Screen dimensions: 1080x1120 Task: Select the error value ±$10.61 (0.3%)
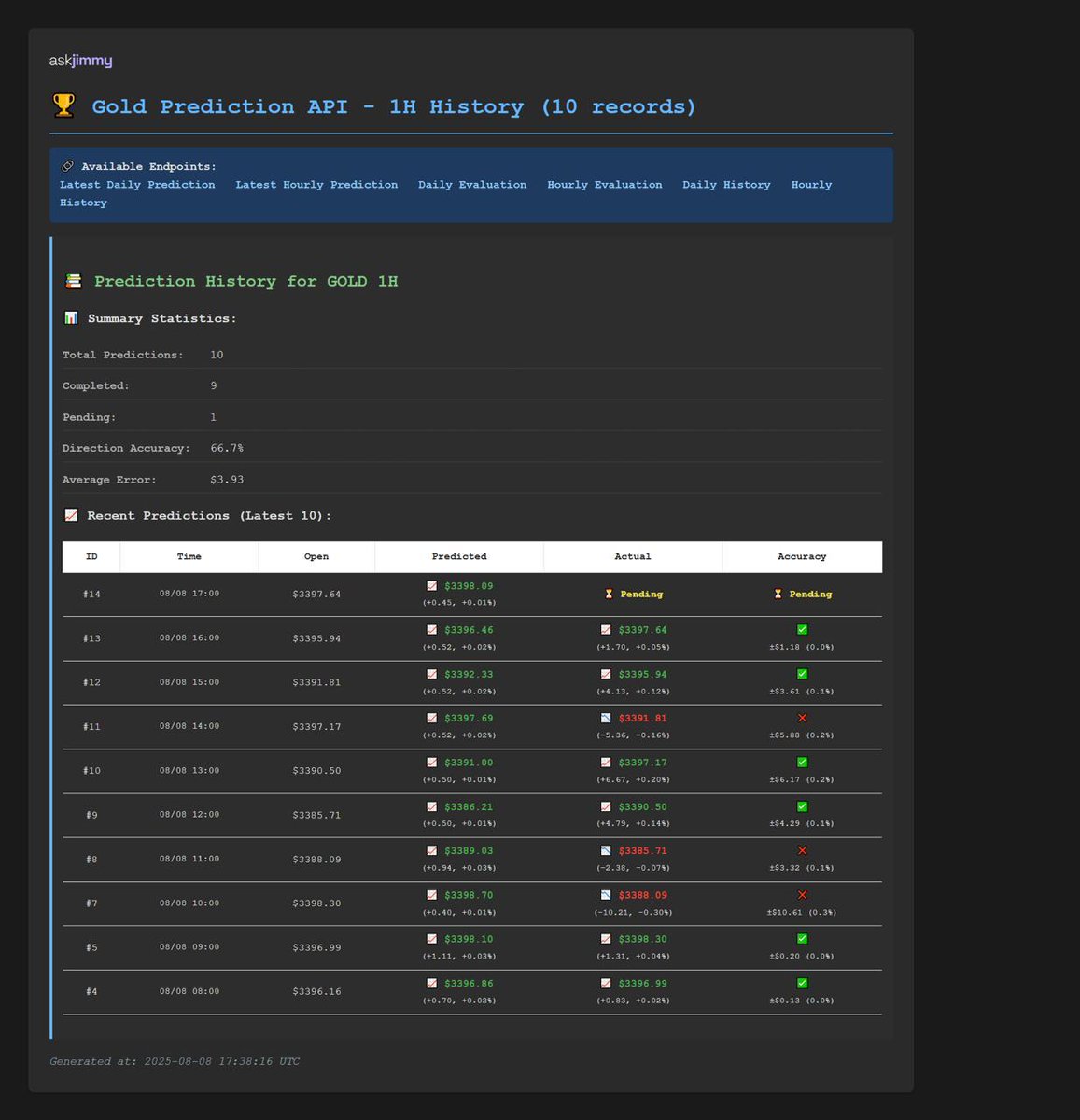point(802,912)
